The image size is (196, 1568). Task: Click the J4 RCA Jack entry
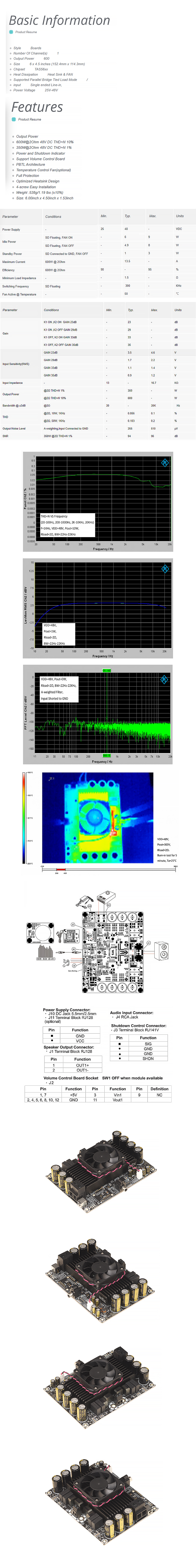(x=127, y=1017)
